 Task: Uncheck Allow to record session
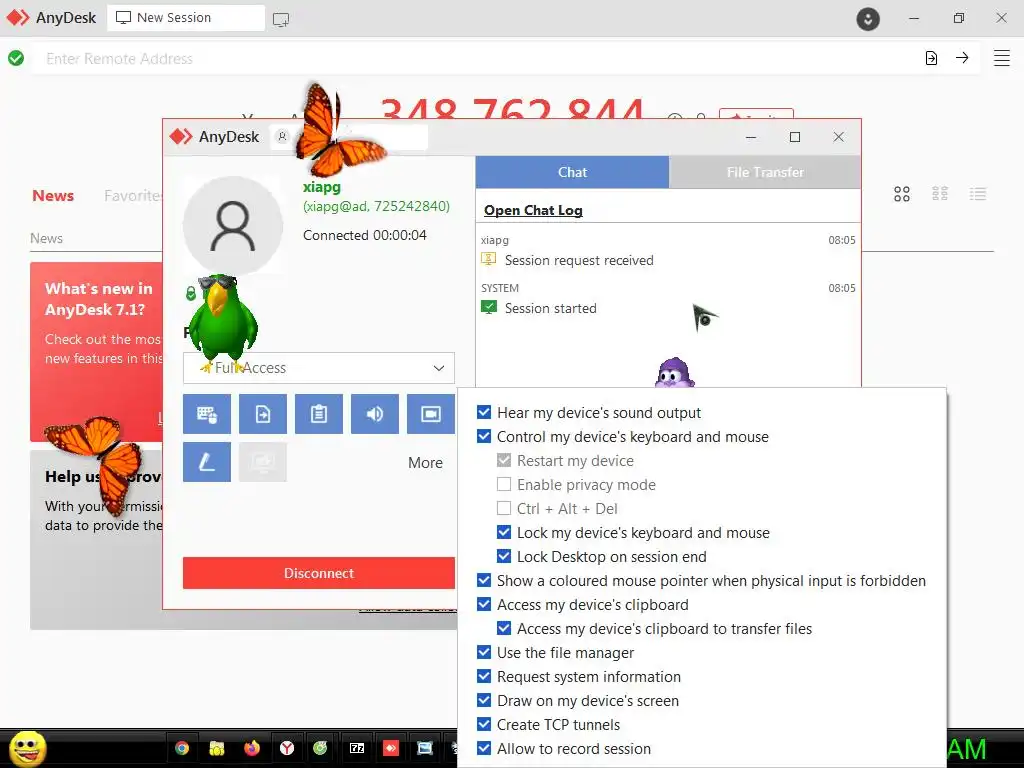pos(484,749)
